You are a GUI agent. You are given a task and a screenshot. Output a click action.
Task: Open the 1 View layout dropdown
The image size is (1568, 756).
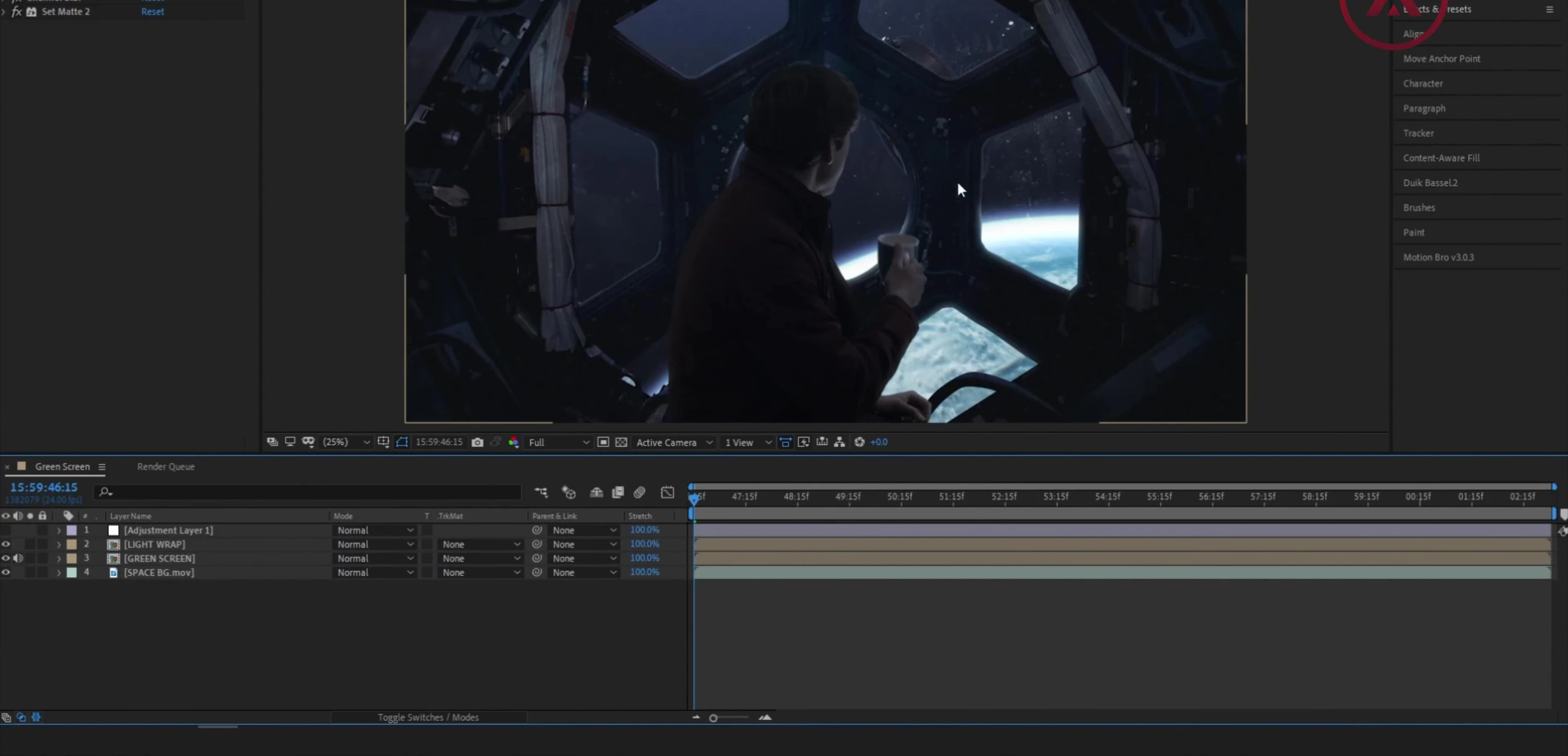point(748,442)
